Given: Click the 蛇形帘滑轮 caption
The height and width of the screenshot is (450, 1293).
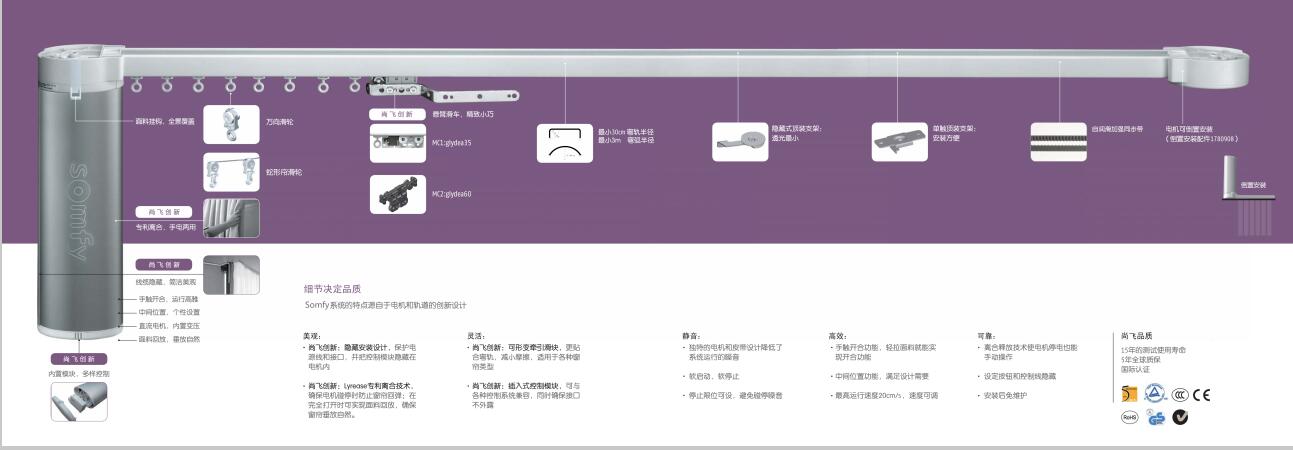Looking at the screenshot, I should pyautogui.click(x=283, y=173).
